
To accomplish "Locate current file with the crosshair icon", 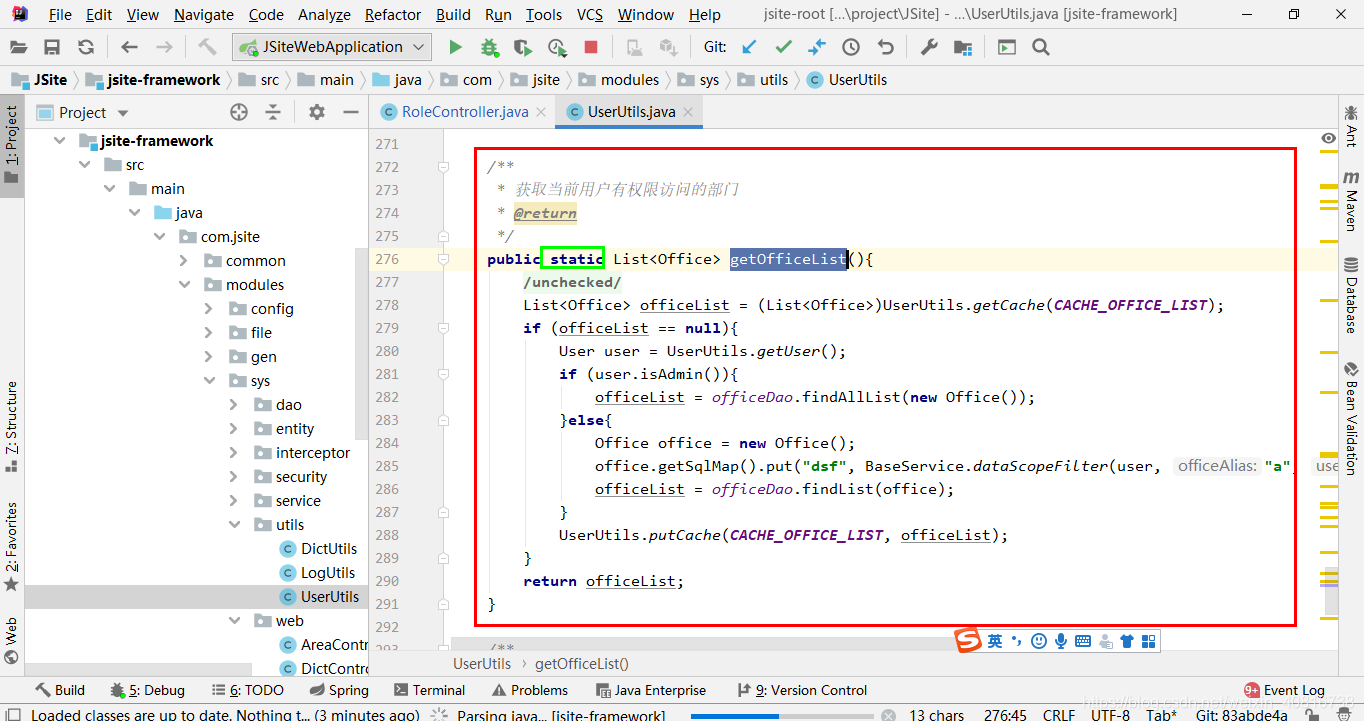I will 238,112.
